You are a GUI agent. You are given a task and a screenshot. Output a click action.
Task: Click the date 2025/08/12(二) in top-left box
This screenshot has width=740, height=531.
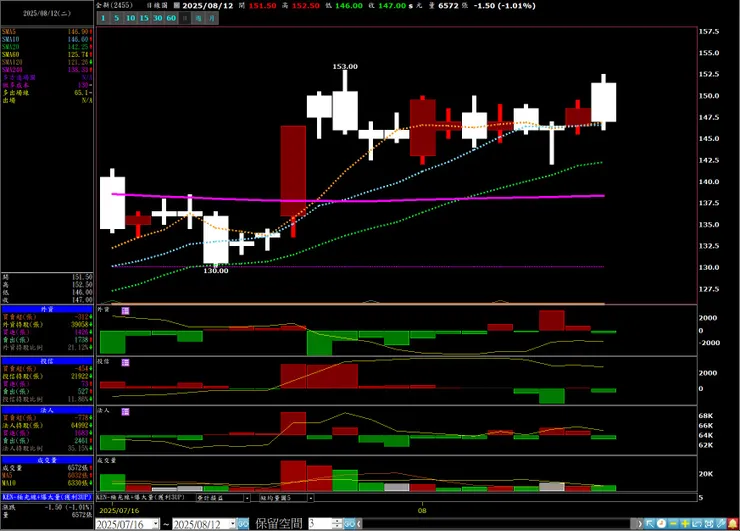(47, 13)
